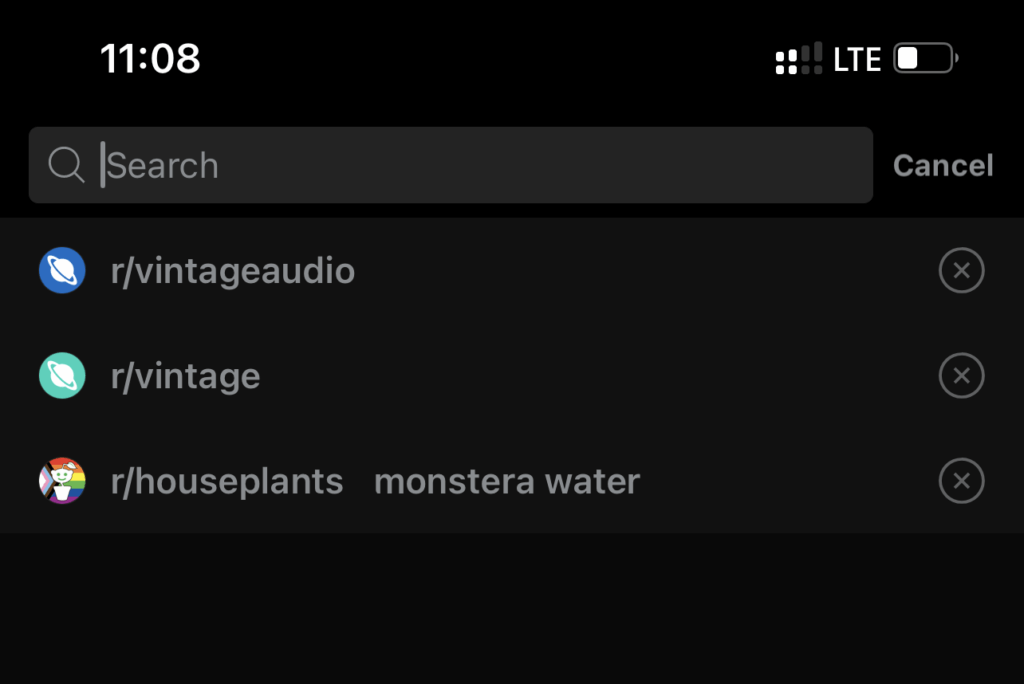Remove the monstera water search entry

pos(961,481)
